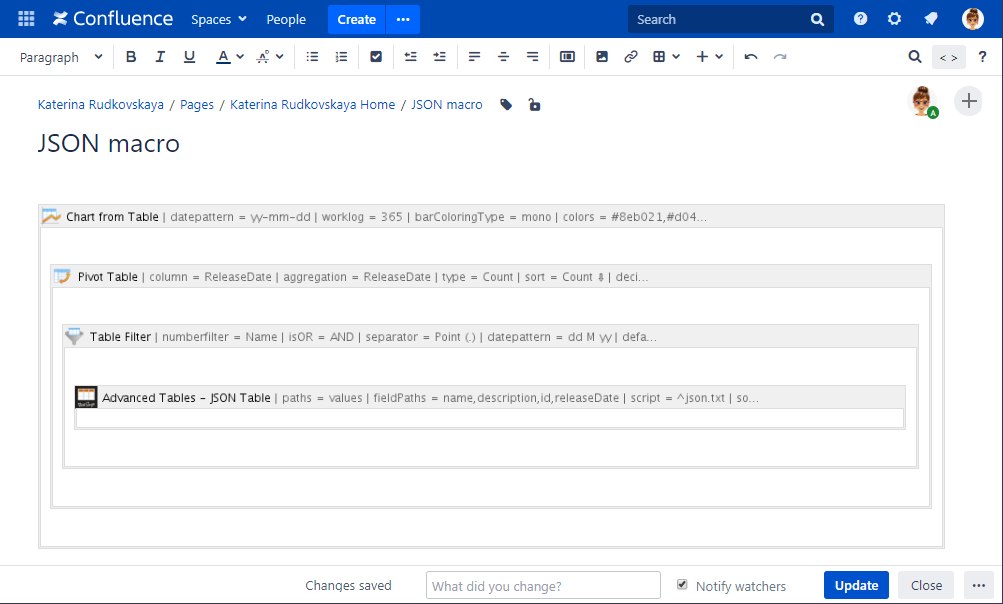This screenshot has height=604, width=1003.
Task: Toggle bold formatting
Action: [131, 57]
